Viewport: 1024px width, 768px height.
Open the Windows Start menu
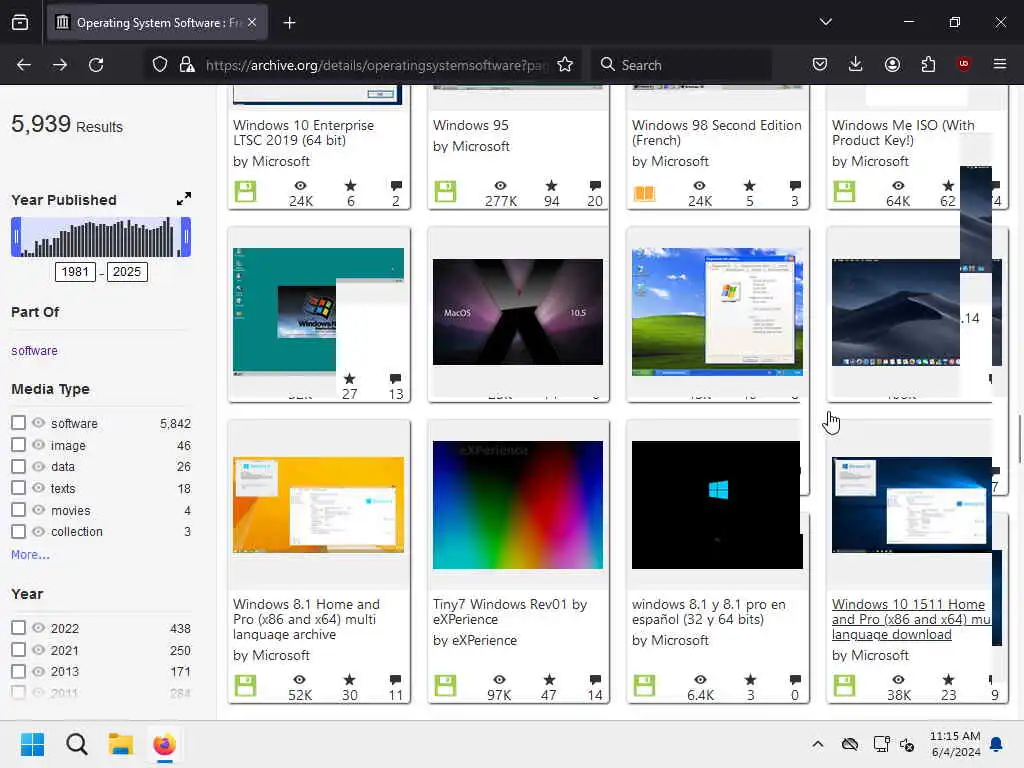32,744
